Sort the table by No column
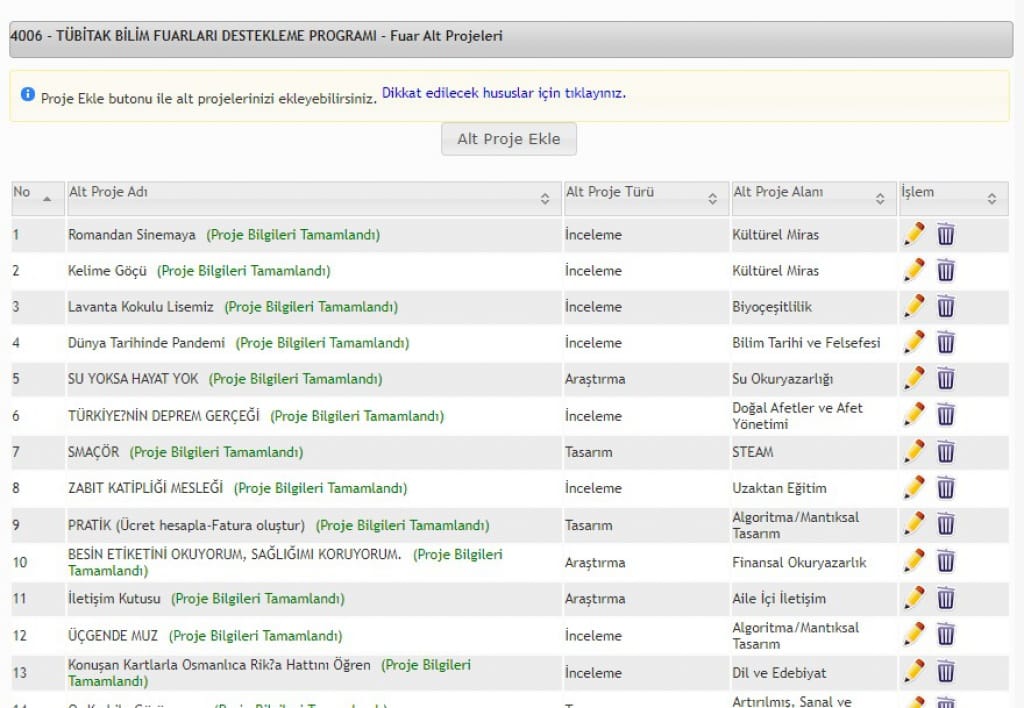The width and height of the screenshot is (1024, 708). point(47,198)
